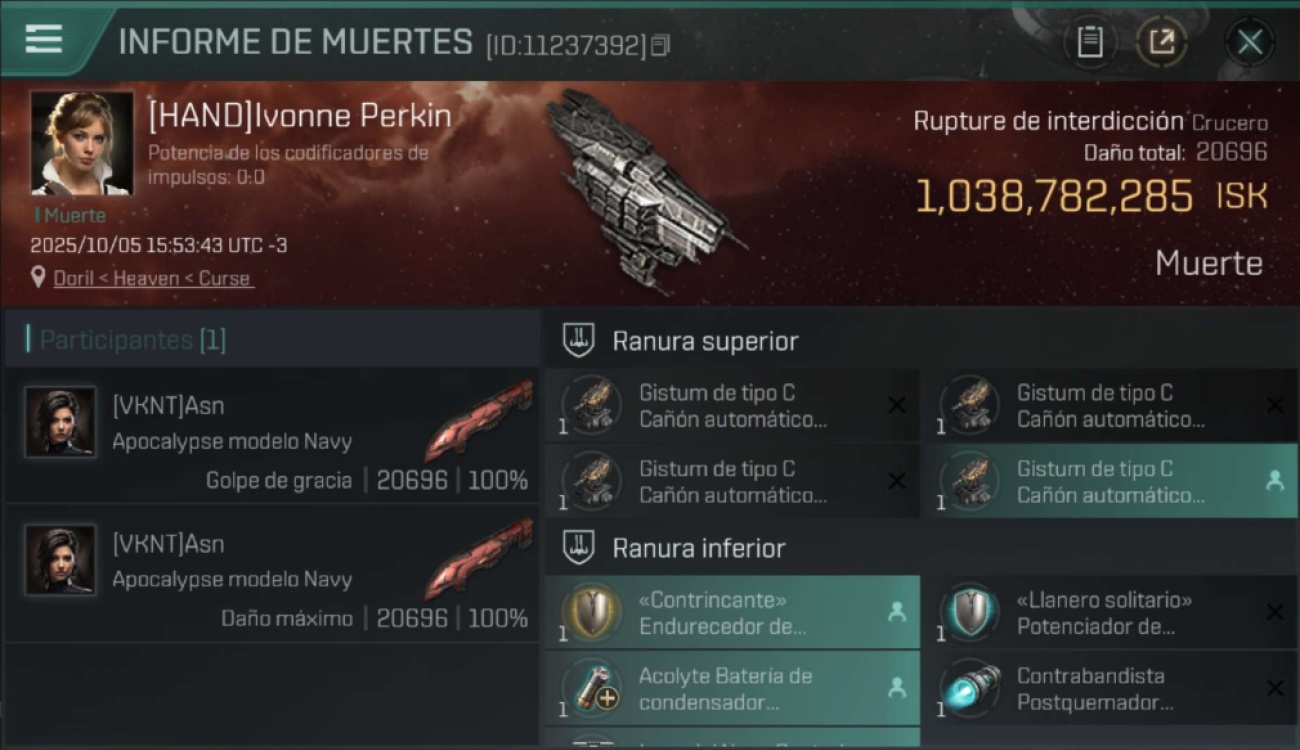Click the Ranura inferior slot header icon

click(579, 547)
